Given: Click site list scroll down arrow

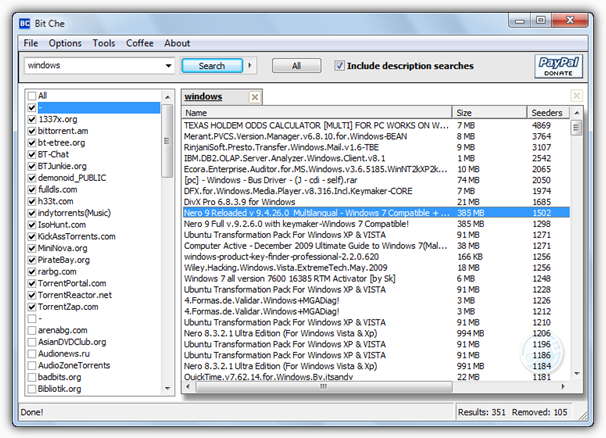Looking at the screenshot, I should coord(167,388).
